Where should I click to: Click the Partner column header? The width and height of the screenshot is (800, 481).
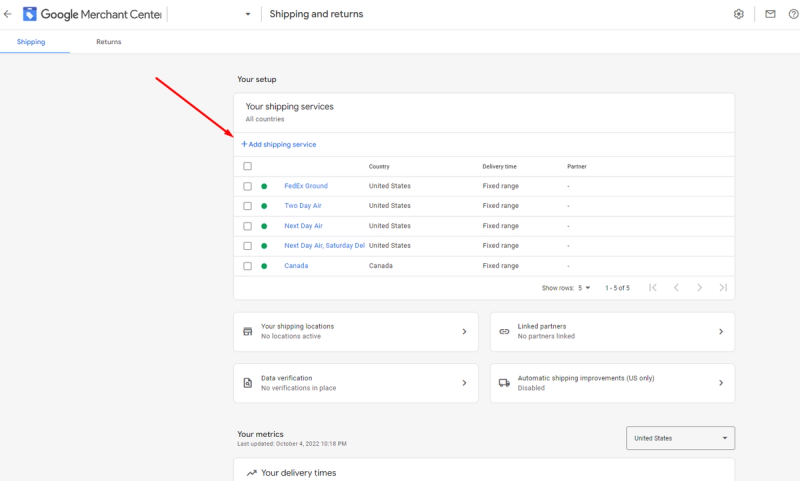[577, 166]
